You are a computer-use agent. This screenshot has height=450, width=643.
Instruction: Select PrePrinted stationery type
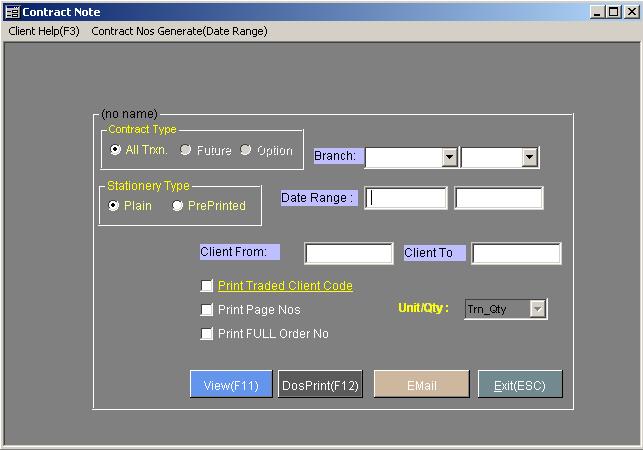[x=178, y=206]
